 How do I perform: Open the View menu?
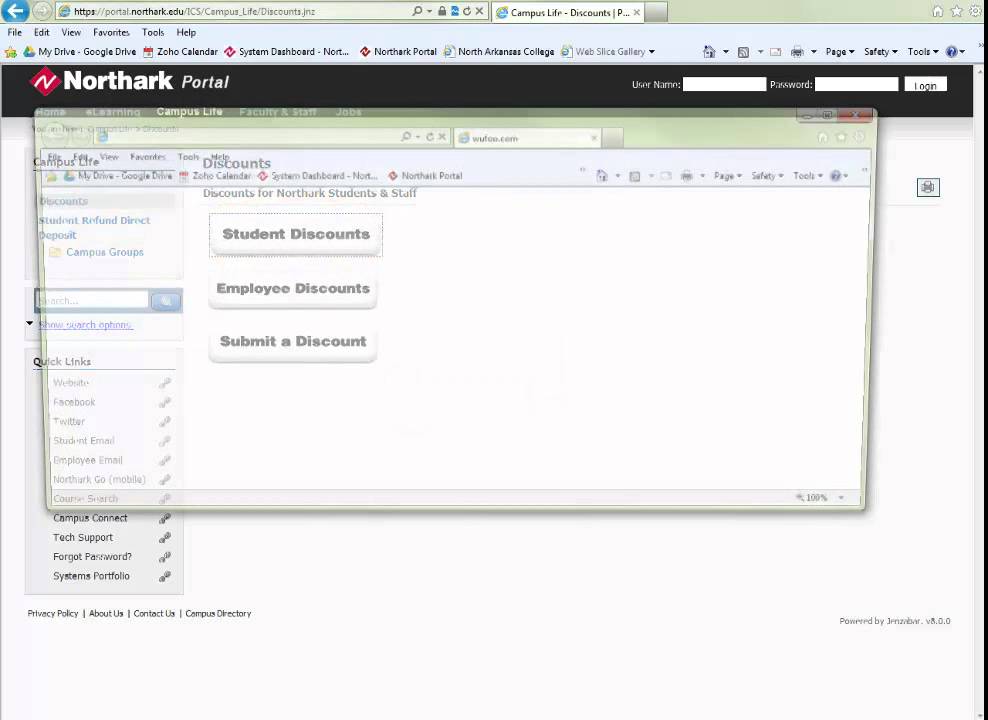coord(71,32)
